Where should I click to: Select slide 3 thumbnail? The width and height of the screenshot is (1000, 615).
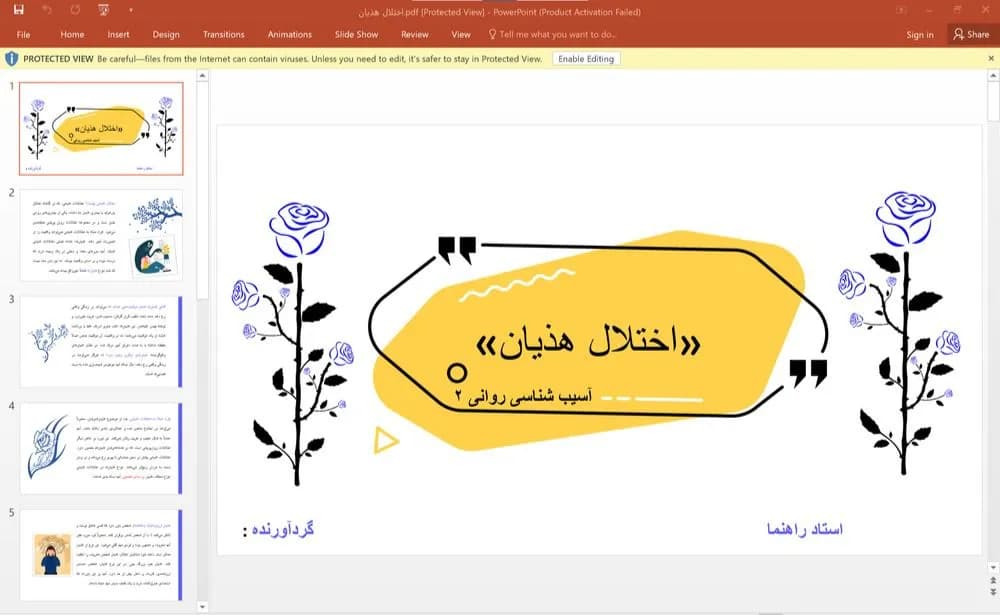pyautogui.click(x=101, y=342)
